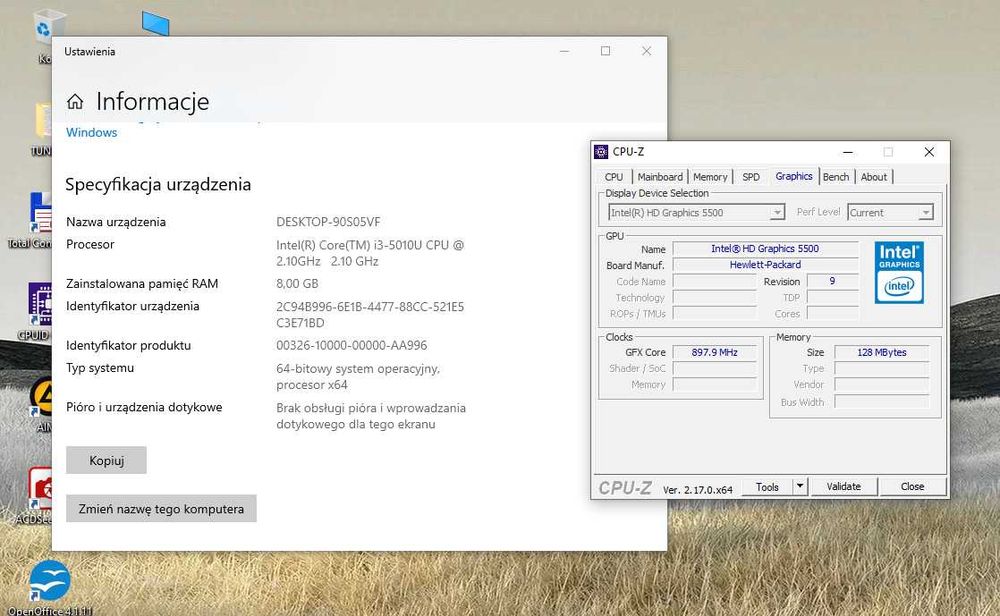Click the Home icon in Ustawienia
Viewport: 1000px width, 616px height.
[75, 101]
